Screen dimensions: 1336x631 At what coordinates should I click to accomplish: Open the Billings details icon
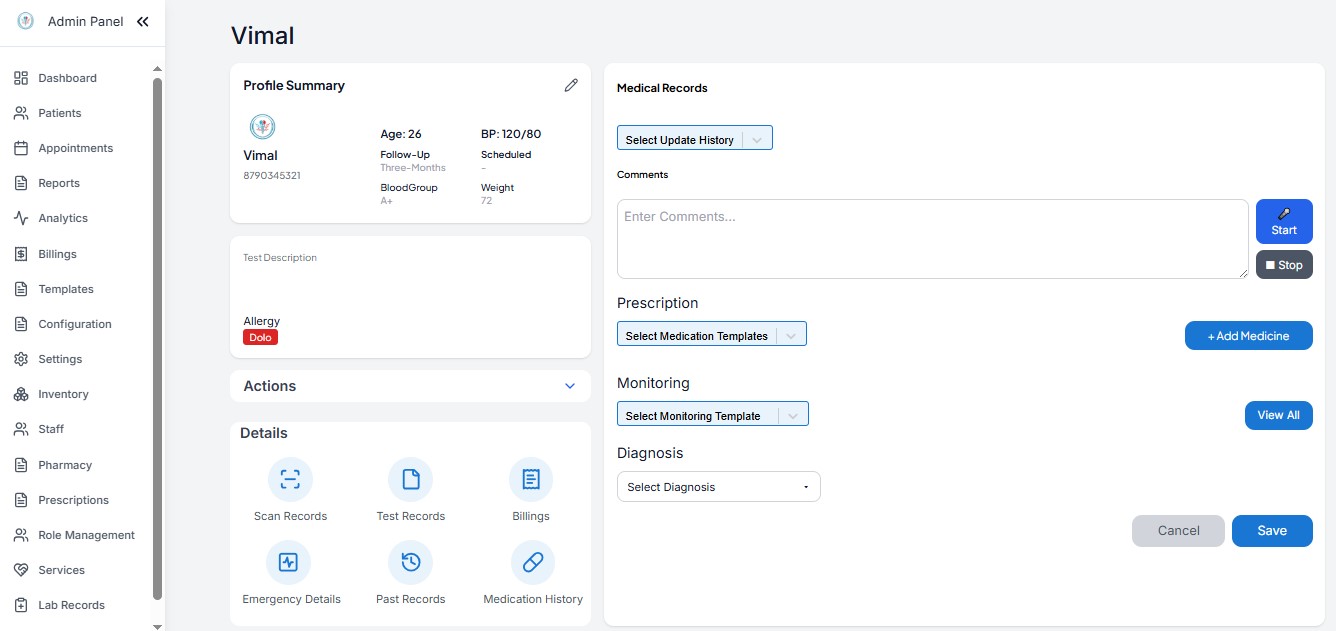(x=531, y=480)
